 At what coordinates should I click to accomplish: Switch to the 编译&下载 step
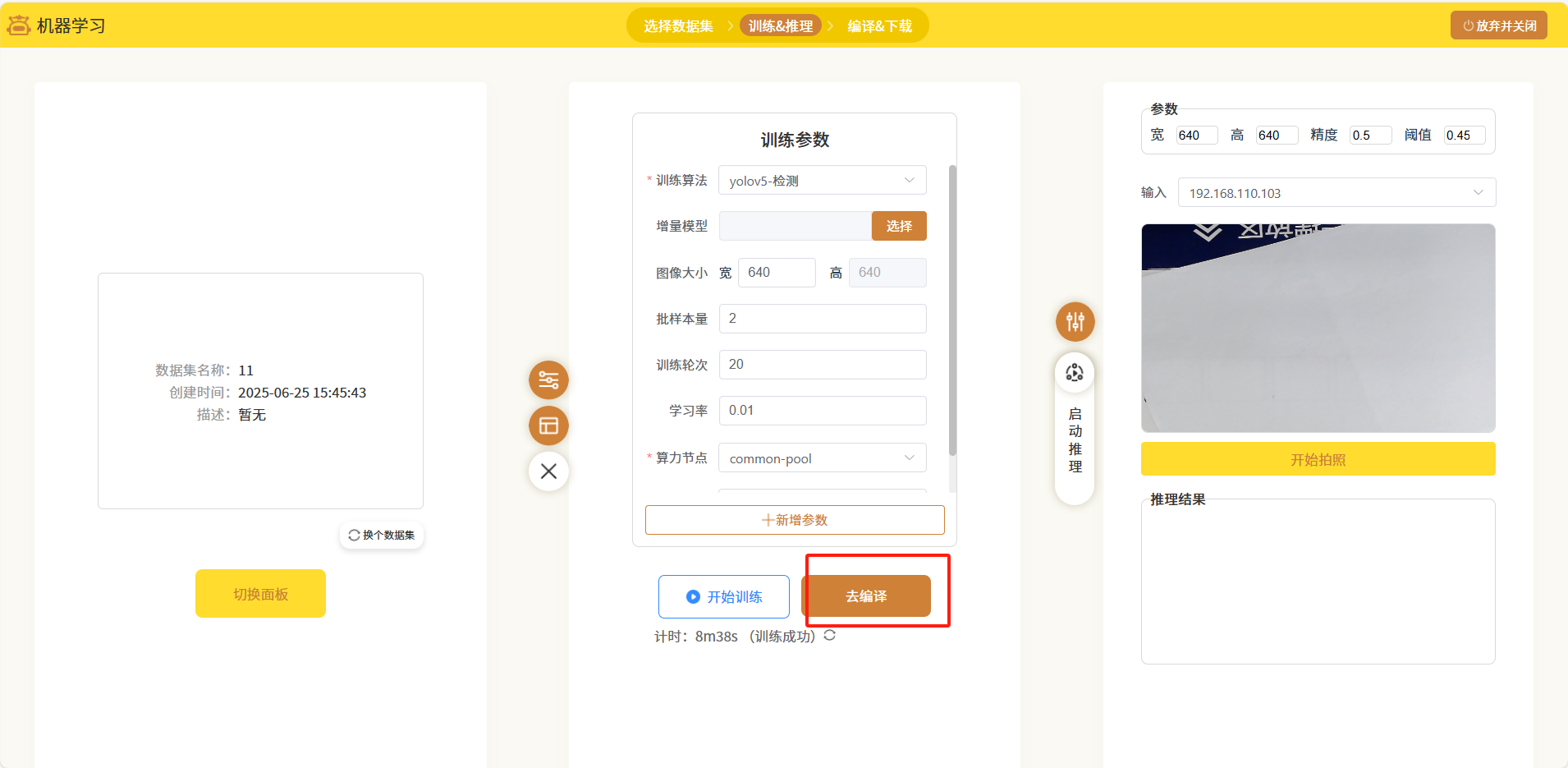pyautogui.click(x=879, y=26)
